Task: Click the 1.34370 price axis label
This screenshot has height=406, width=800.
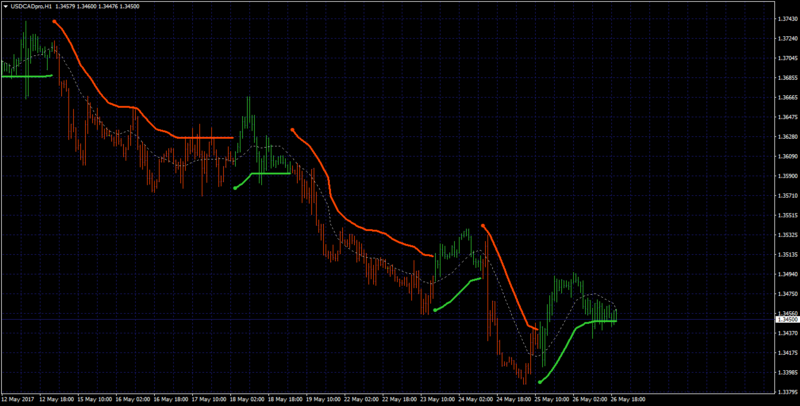Action: tap(786, 334)
